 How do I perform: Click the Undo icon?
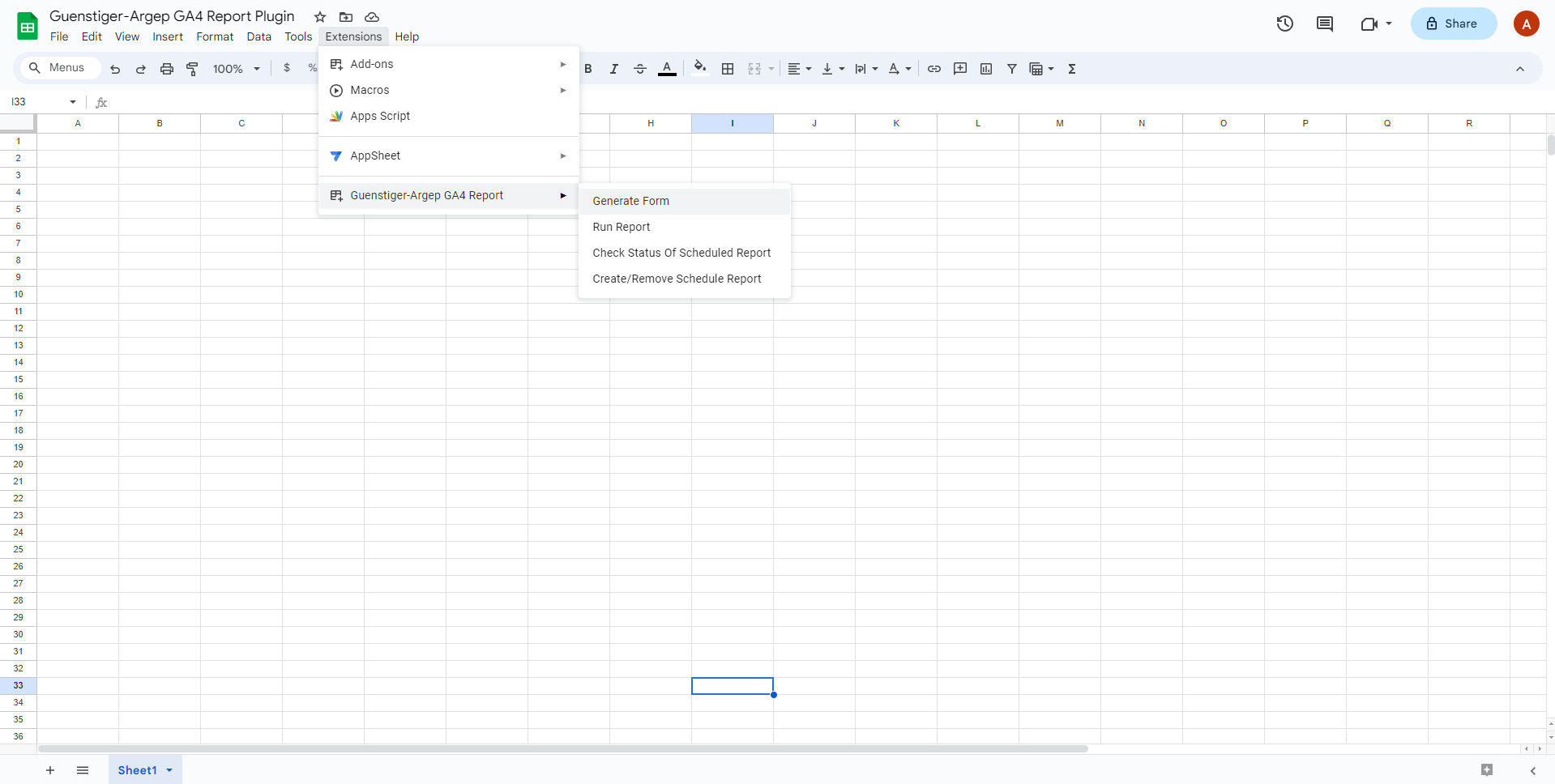[115, 69]
